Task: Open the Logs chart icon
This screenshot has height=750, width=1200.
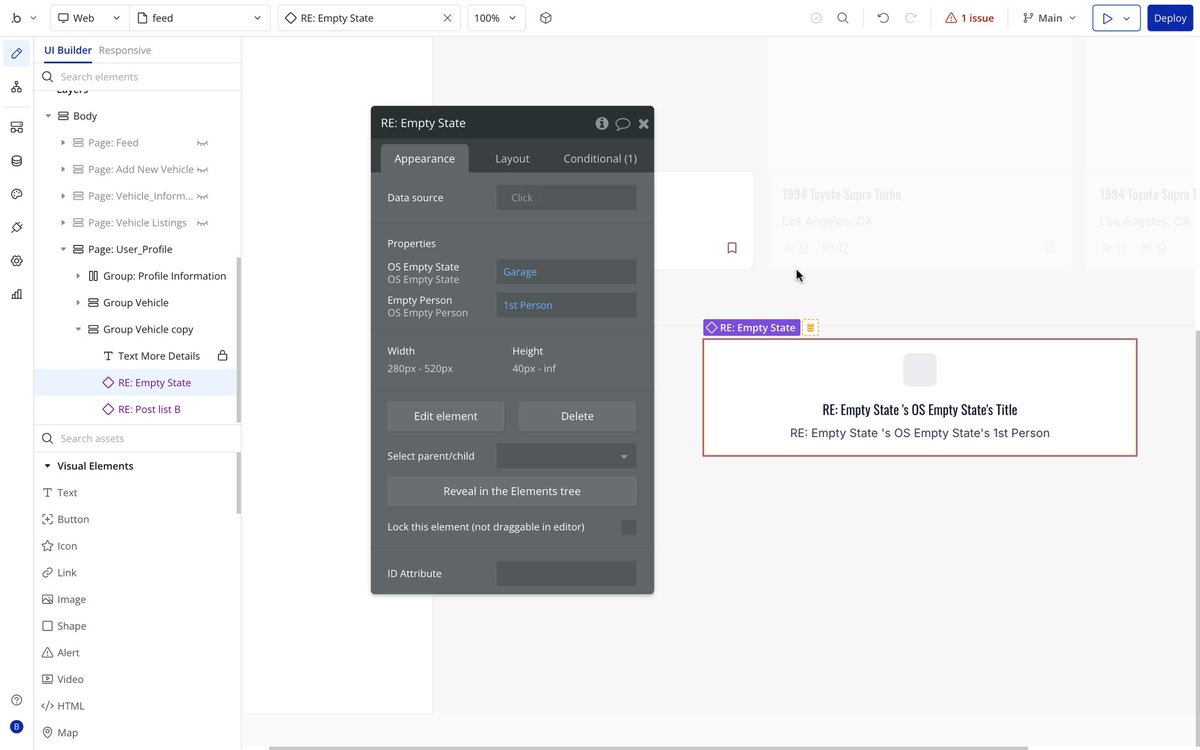Action: click(17, 294)
